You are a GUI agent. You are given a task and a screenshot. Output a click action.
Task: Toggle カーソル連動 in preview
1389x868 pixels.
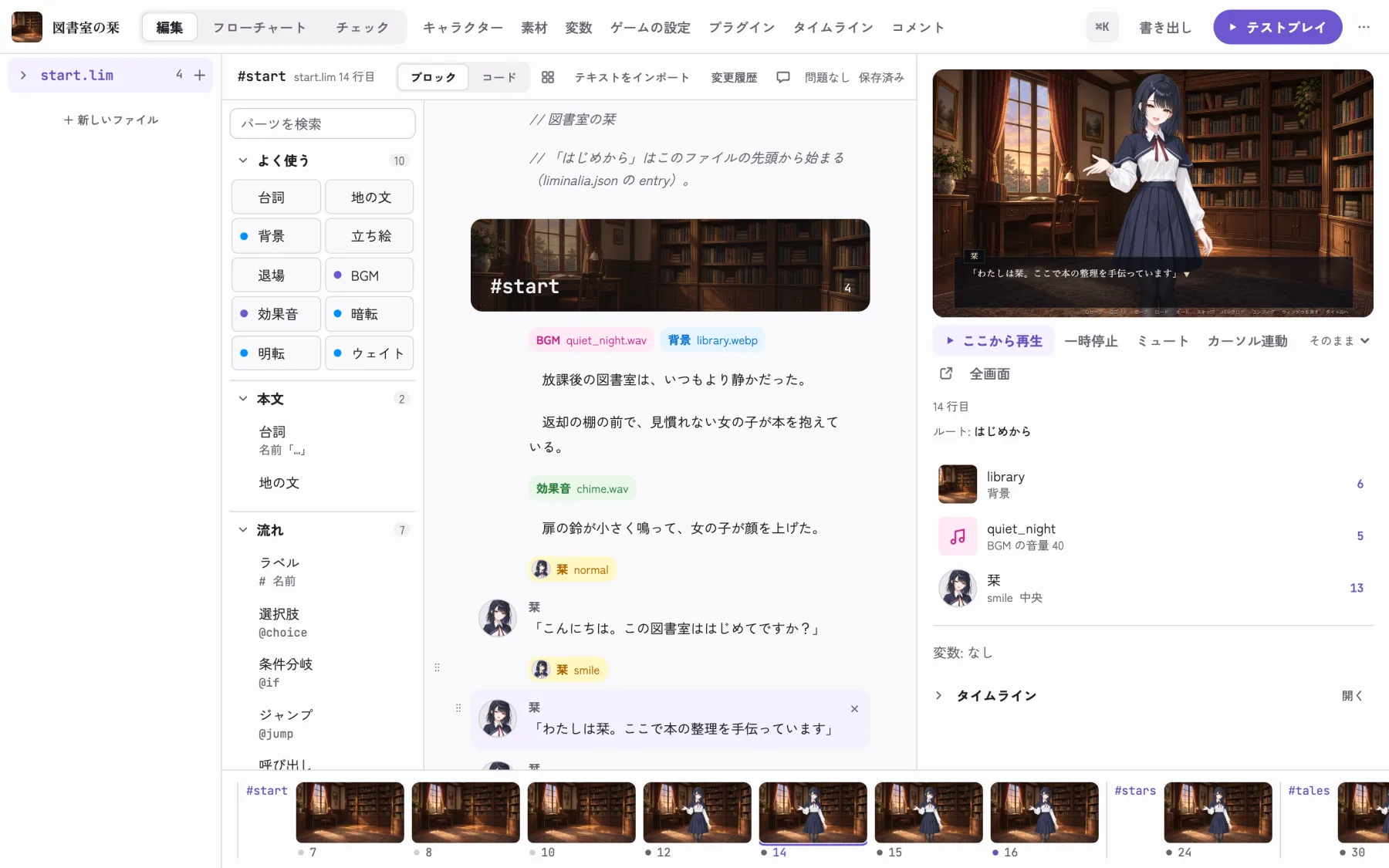[x=1247, y=341]
